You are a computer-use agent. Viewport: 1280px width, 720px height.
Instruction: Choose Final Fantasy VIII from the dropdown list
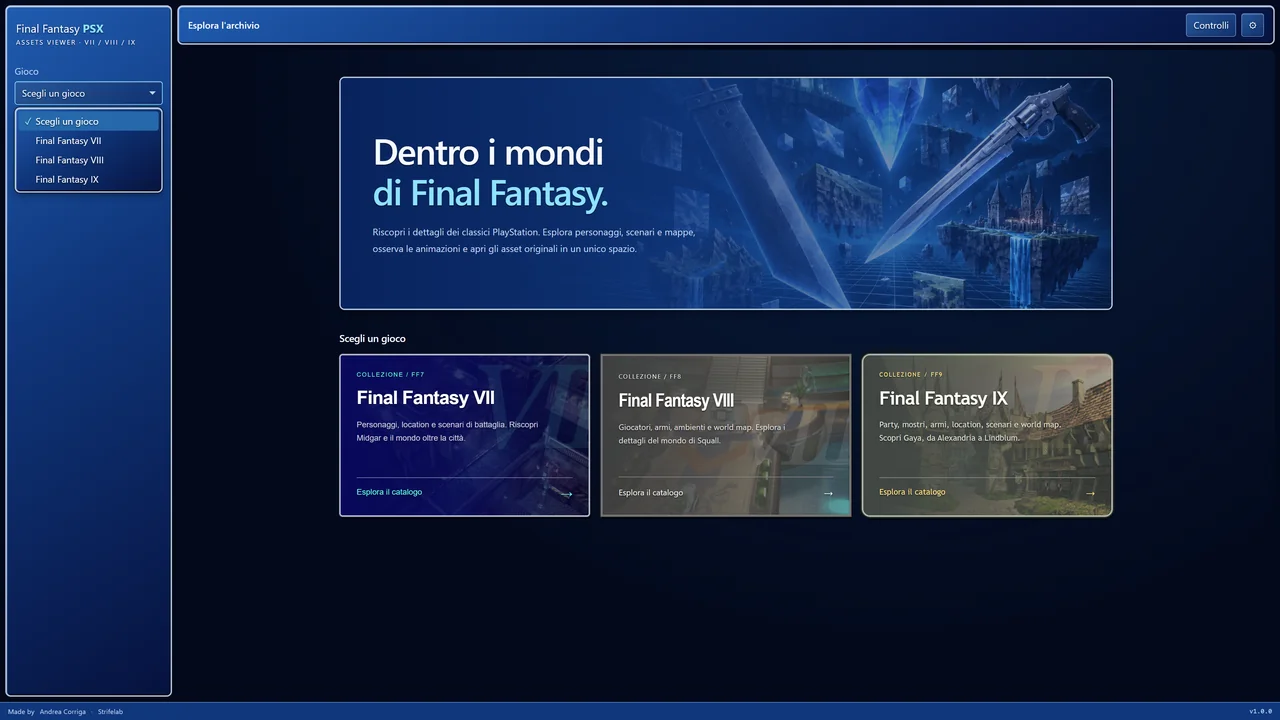tap(88, 160)
